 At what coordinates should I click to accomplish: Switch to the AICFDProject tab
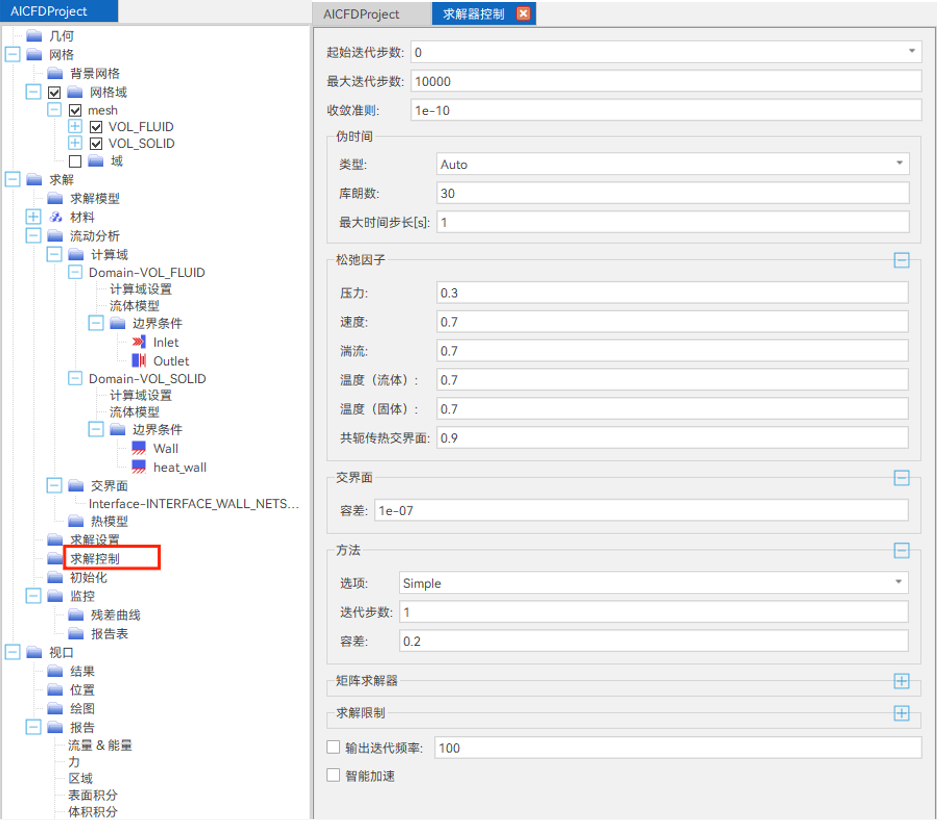click(x=363, y=14)
